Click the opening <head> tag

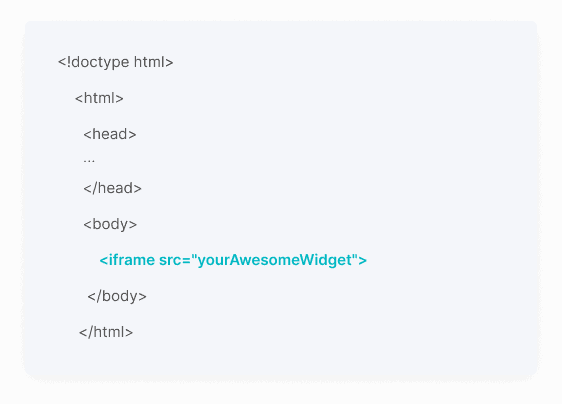coord(110,134)
